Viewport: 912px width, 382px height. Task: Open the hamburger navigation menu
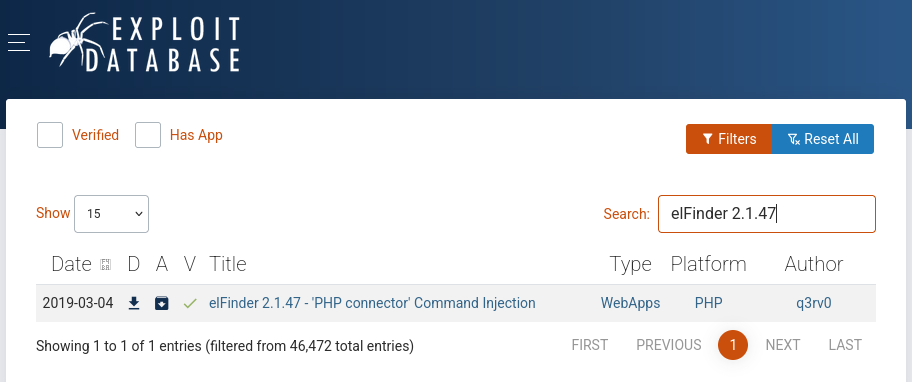[19, 42]
